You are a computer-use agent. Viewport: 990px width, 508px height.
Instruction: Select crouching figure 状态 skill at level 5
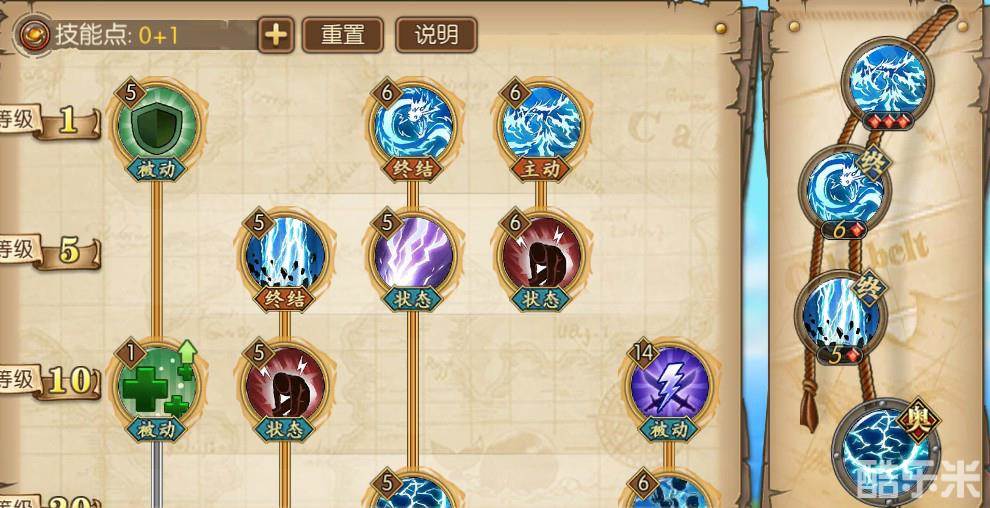tap(285, 386)
